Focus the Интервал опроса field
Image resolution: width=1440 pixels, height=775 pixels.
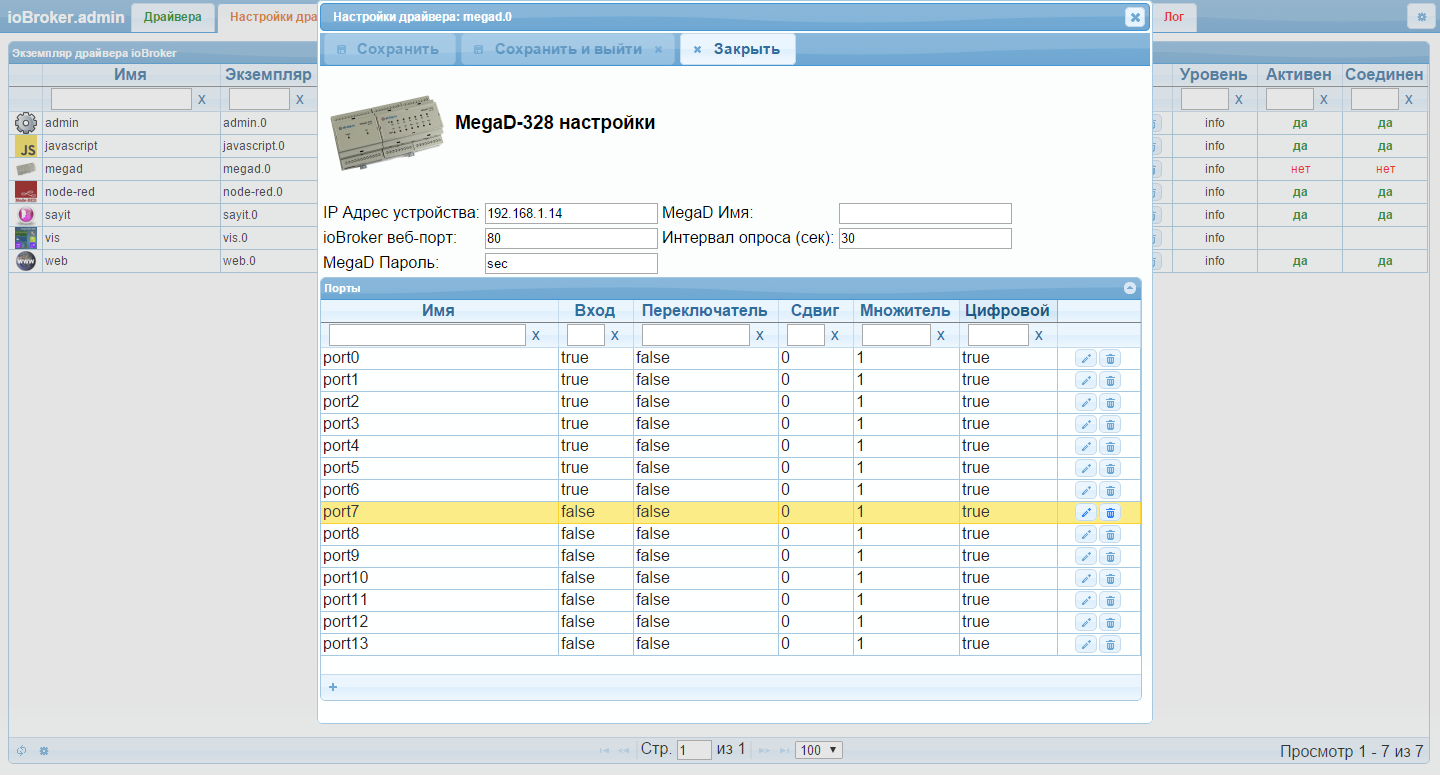[925, 238]
